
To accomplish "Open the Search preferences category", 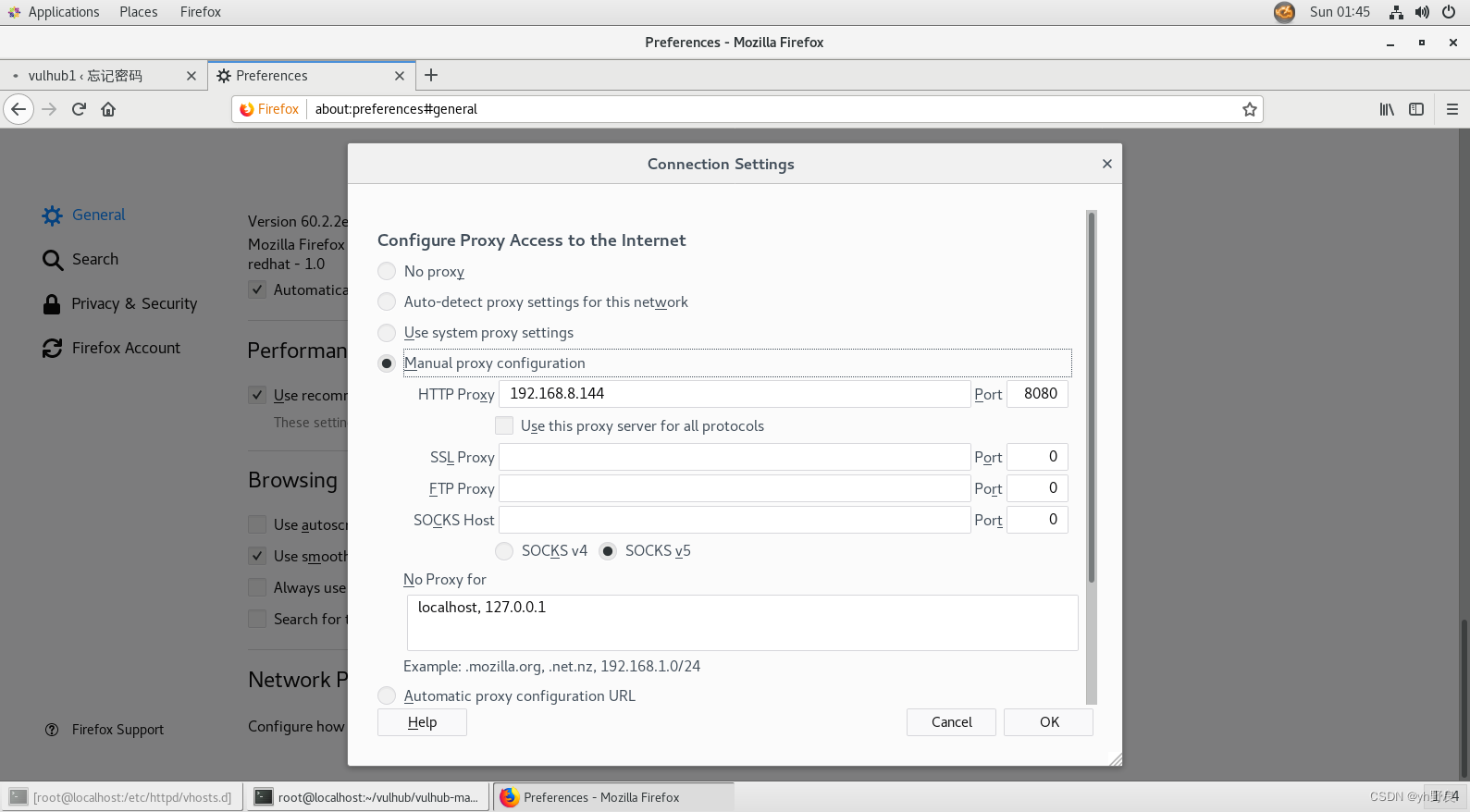I will tap(80, 259).
